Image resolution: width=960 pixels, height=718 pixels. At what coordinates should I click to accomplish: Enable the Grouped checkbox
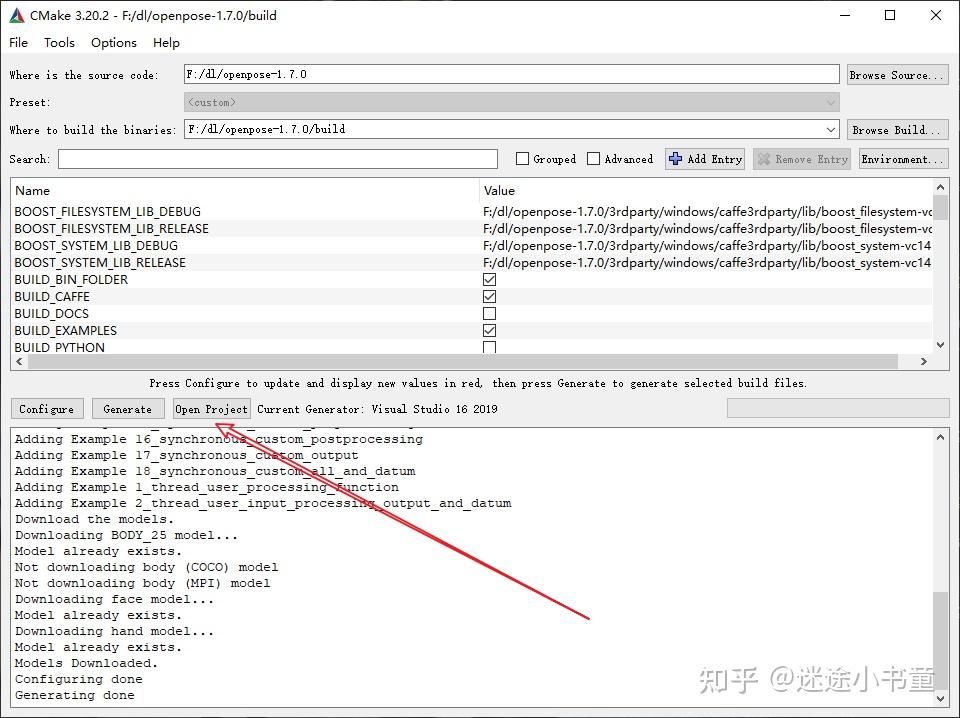click(x=521, y=158)
